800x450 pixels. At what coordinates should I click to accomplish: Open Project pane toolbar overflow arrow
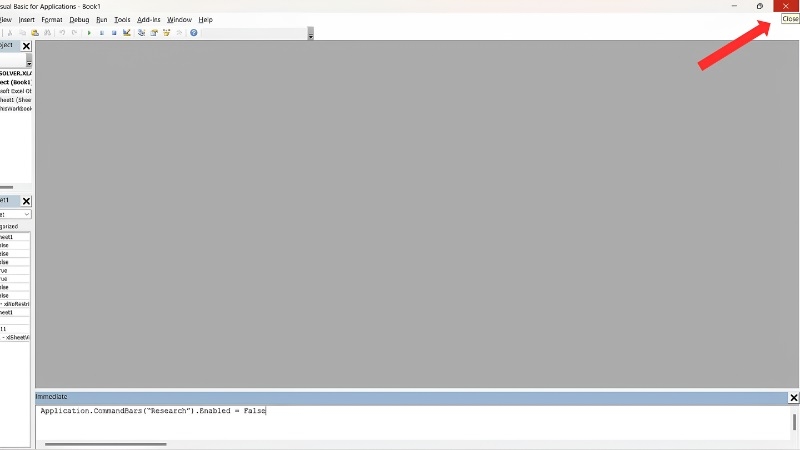click(x=29, y=61)
